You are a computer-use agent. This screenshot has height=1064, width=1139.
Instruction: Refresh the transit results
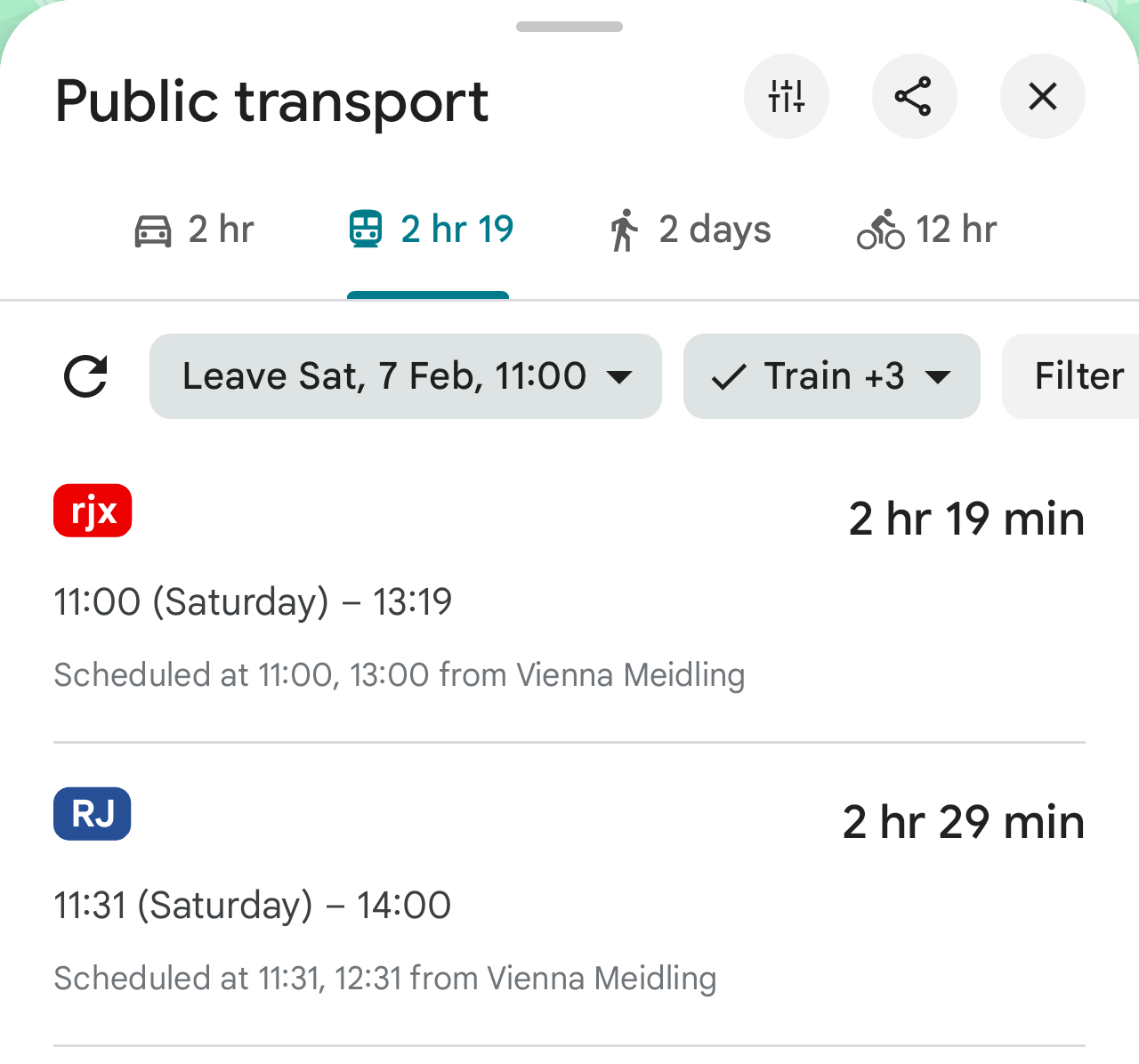click(x=85, y=375)
